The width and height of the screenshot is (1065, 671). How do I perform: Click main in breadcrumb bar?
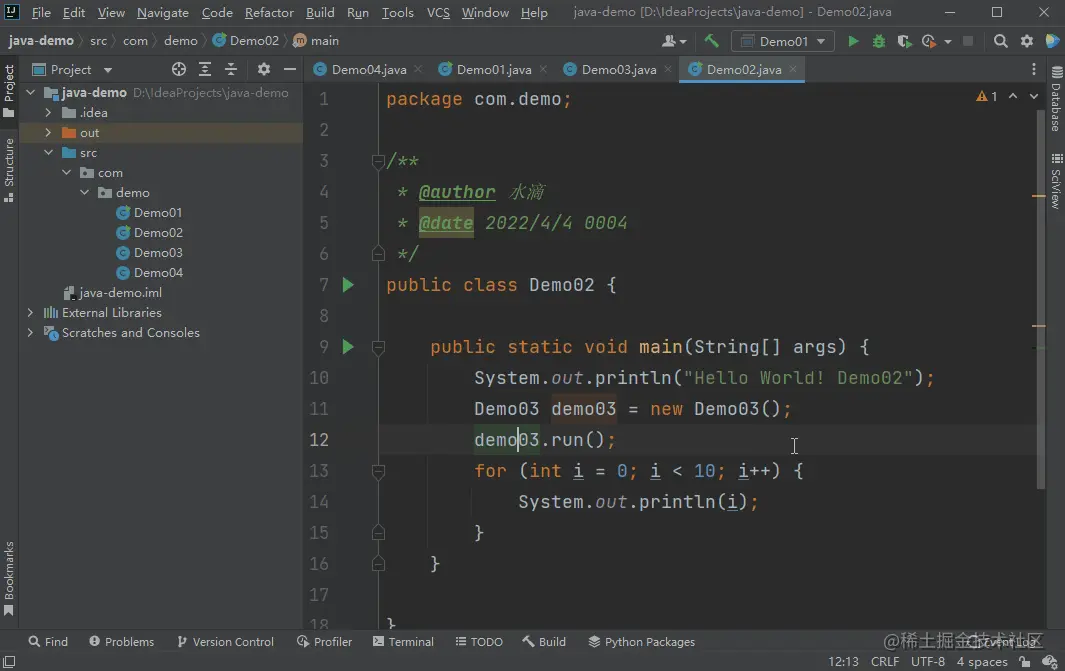[x=317, y=41]
